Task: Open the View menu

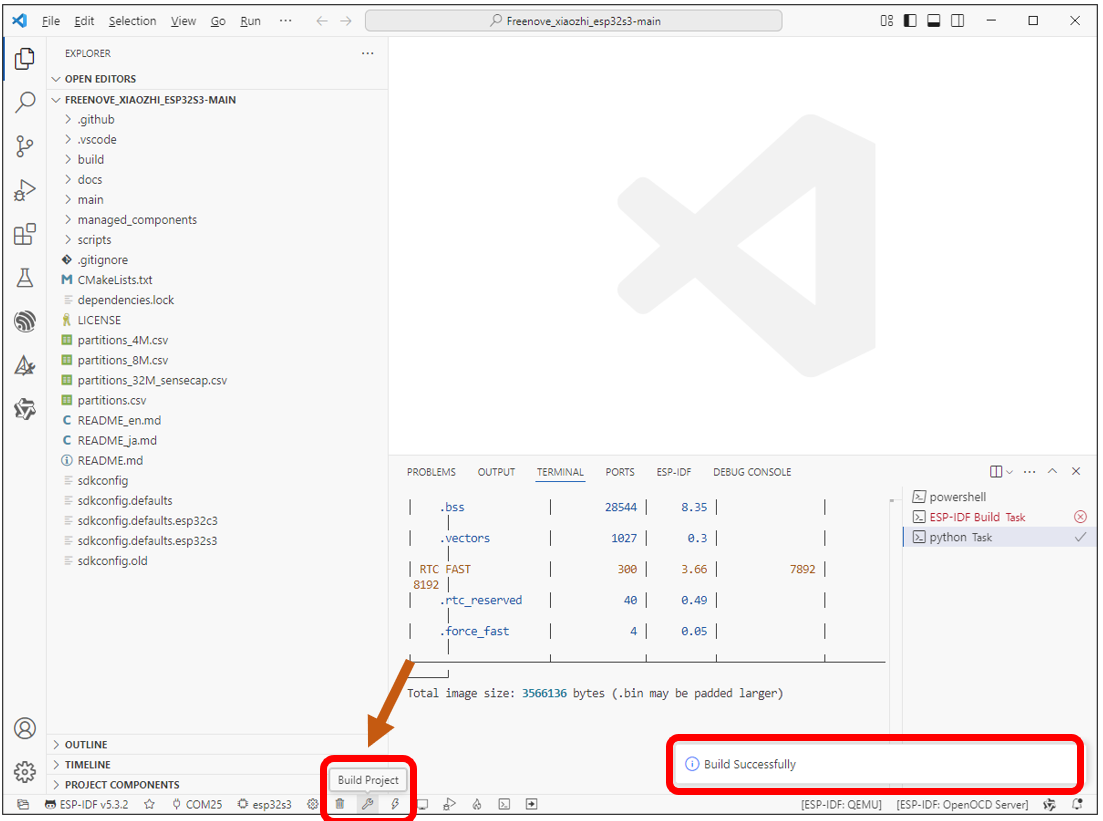Action: [183, 21]
